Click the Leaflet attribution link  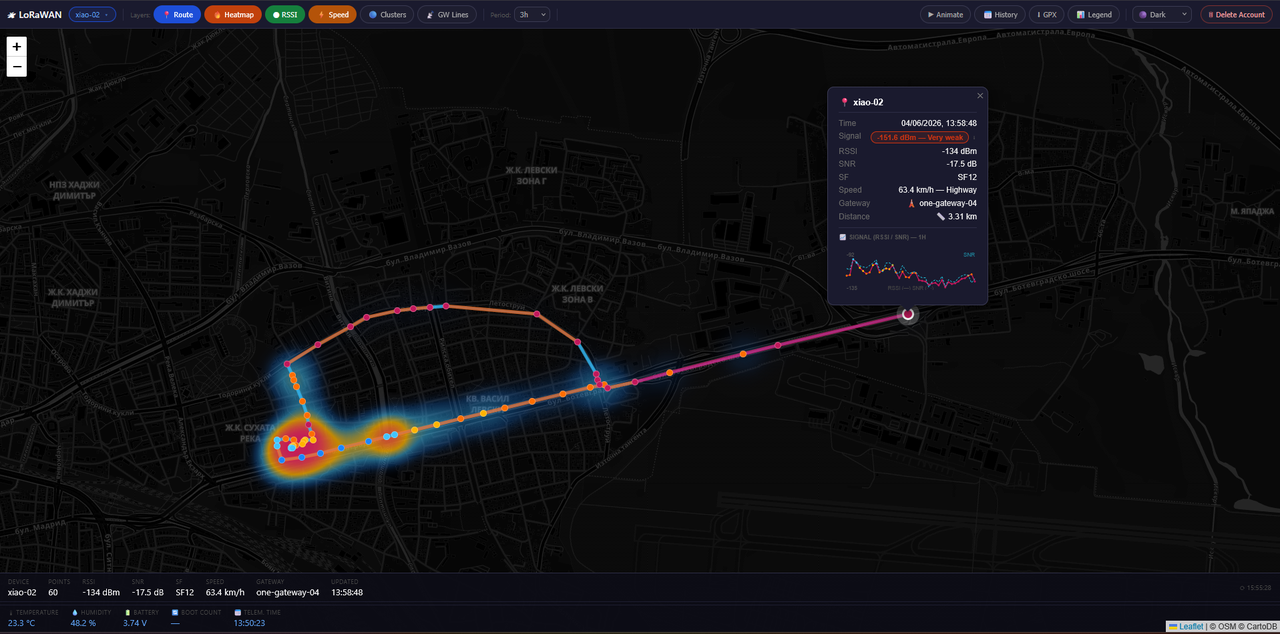[1187, 627]
